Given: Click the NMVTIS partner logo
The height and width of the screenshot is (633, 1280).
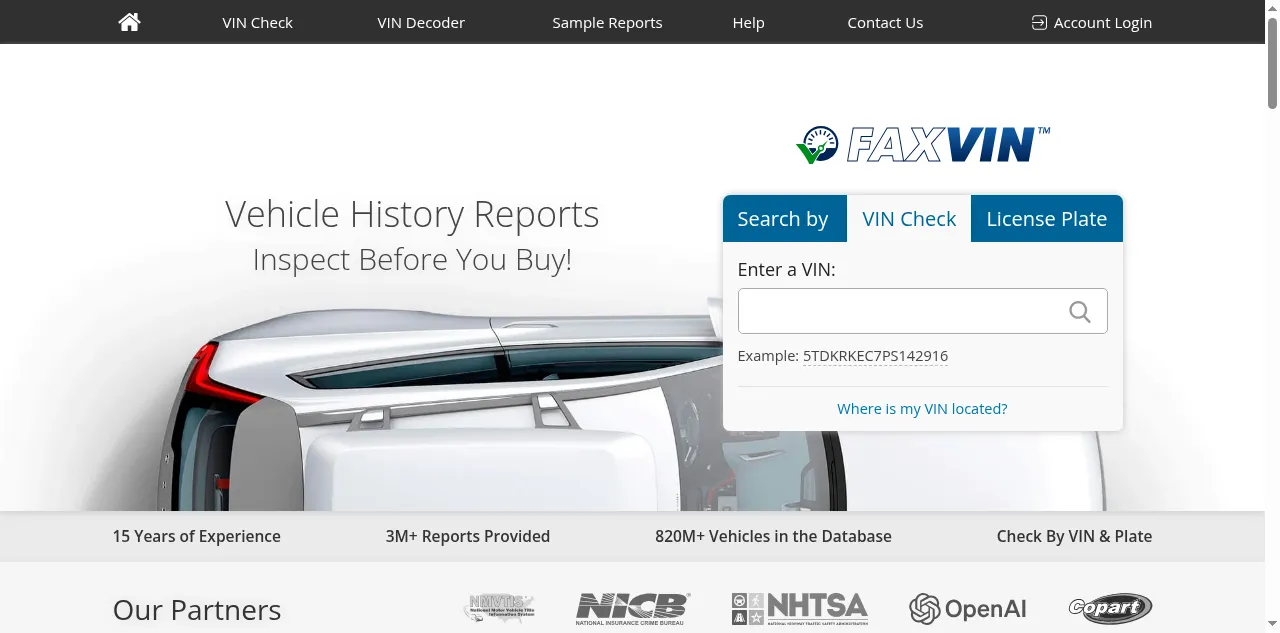Looking at the screenshot, I should coord(499,607).
